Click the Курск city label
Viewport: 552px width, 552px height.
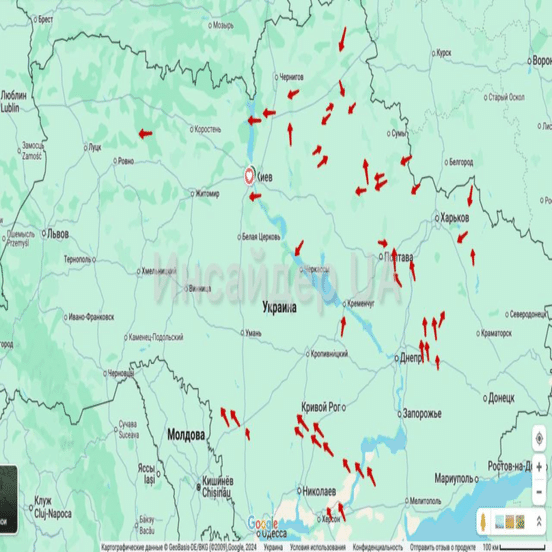pos(444,53)
